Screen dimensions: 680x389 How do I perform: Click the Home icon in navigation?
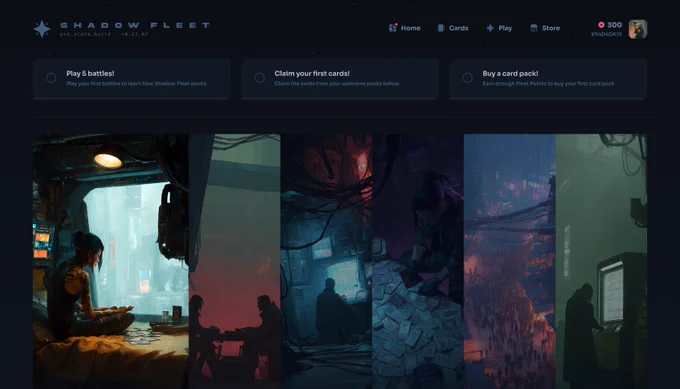392,28
